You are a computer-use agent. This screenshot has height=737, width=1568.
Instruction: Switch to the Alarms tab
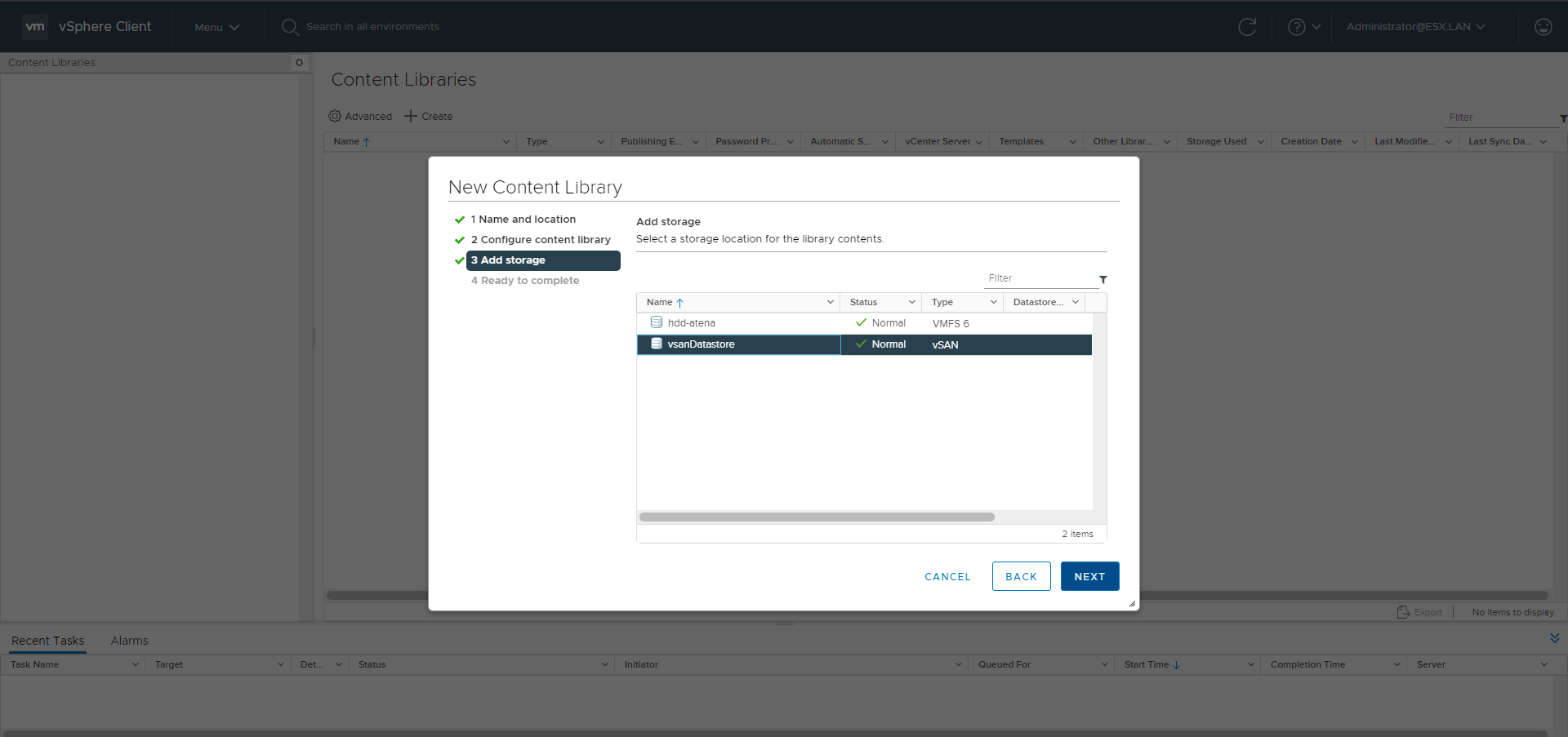click(x=129, y=641)
